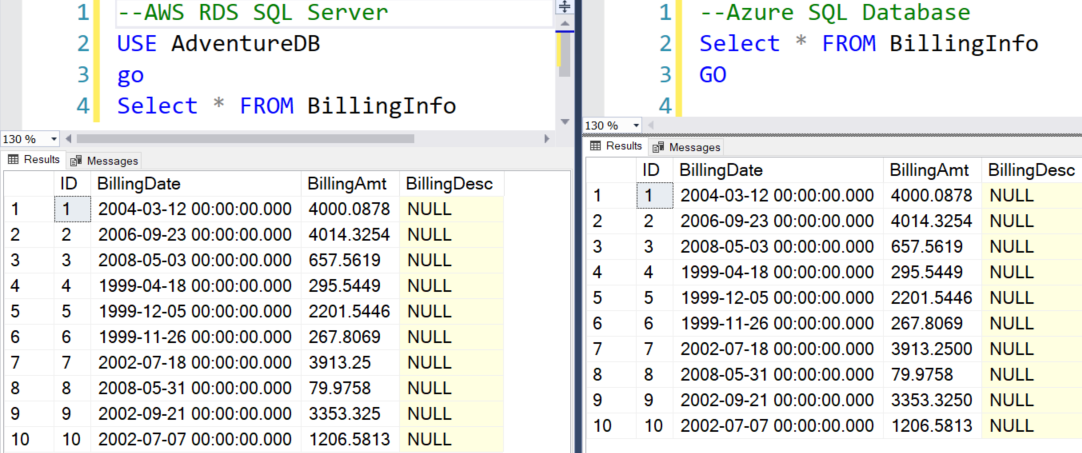Click 4000.0878 amount cell in AWS results
Image resolution: width=1082 pixels, height=453 pixels.
tap(351, 209)
